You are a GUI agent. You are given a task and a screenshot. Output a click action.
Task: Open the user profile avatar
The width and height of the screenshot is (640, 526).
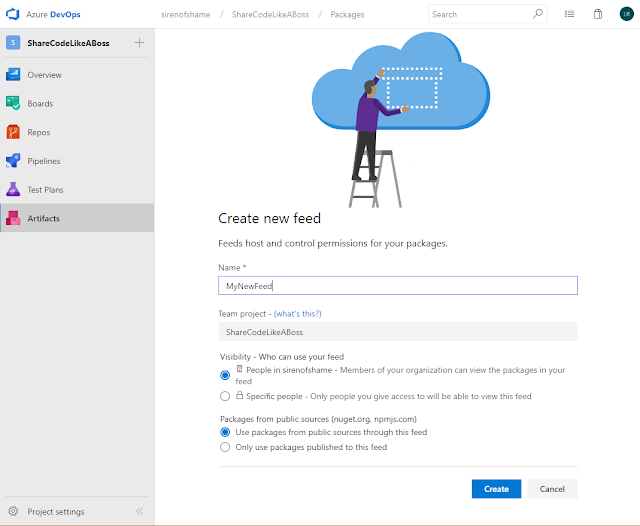[627, 14]
